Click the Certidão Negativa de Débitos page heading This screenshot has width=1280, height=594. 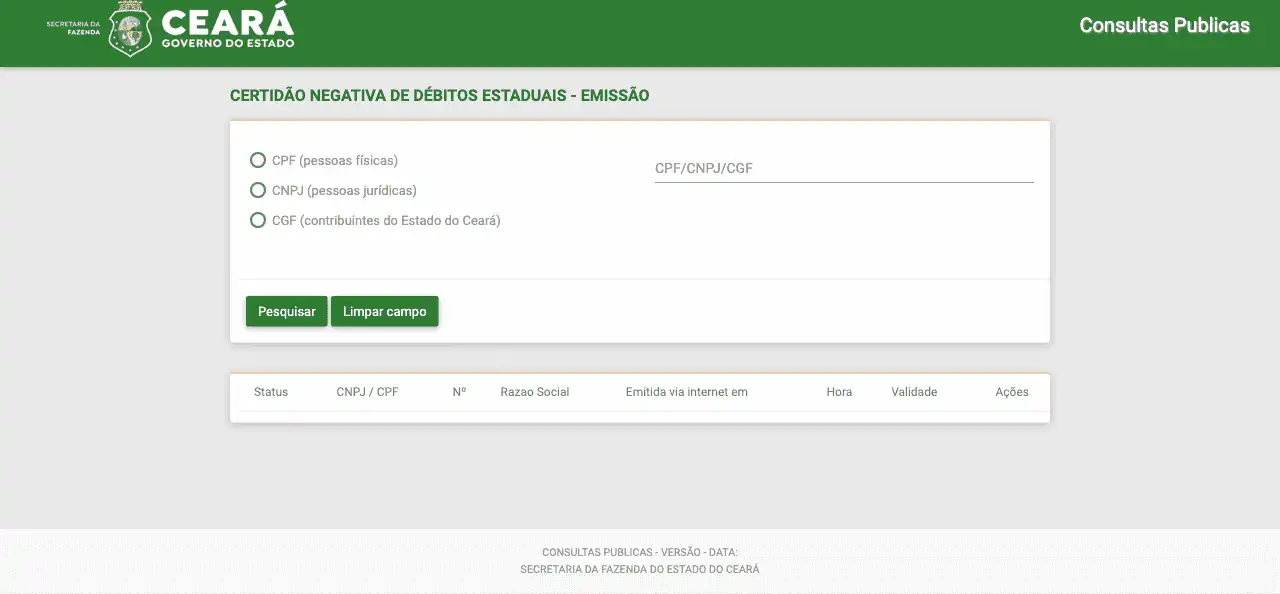click(439, 96)
